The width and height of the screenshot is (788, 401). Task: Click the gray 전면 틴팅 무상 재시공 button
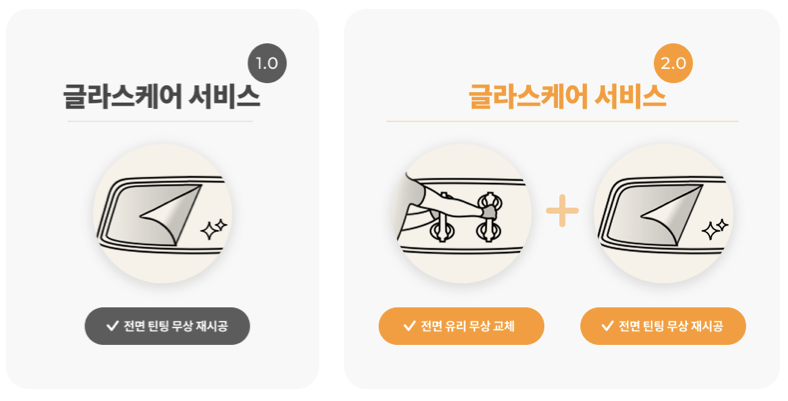coord(167,326)
